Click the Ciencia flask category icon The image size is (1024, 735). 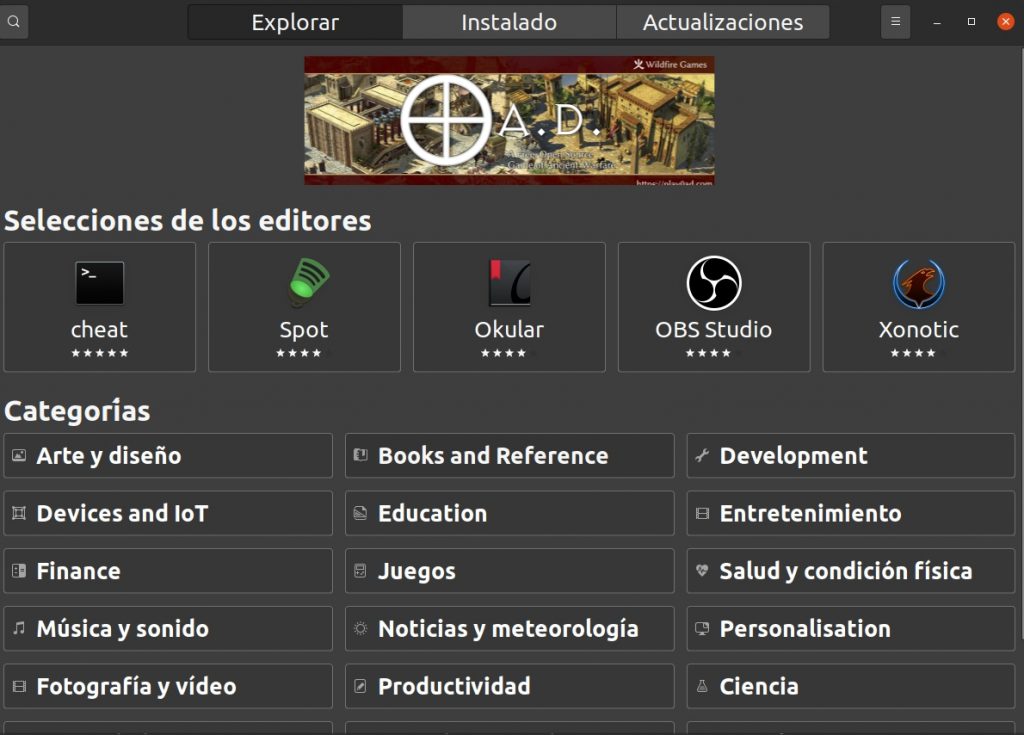pos(701,686)
